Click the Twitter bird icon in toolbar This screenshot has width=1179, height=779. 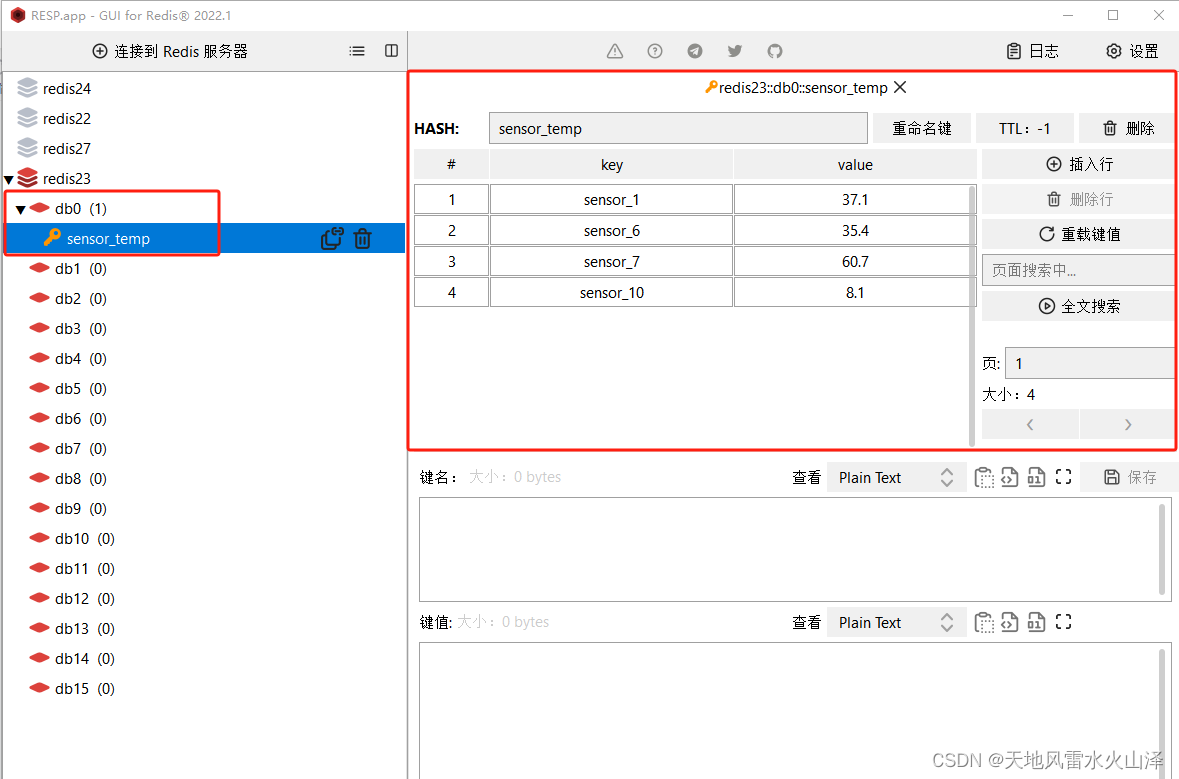[x=735, y=50]
